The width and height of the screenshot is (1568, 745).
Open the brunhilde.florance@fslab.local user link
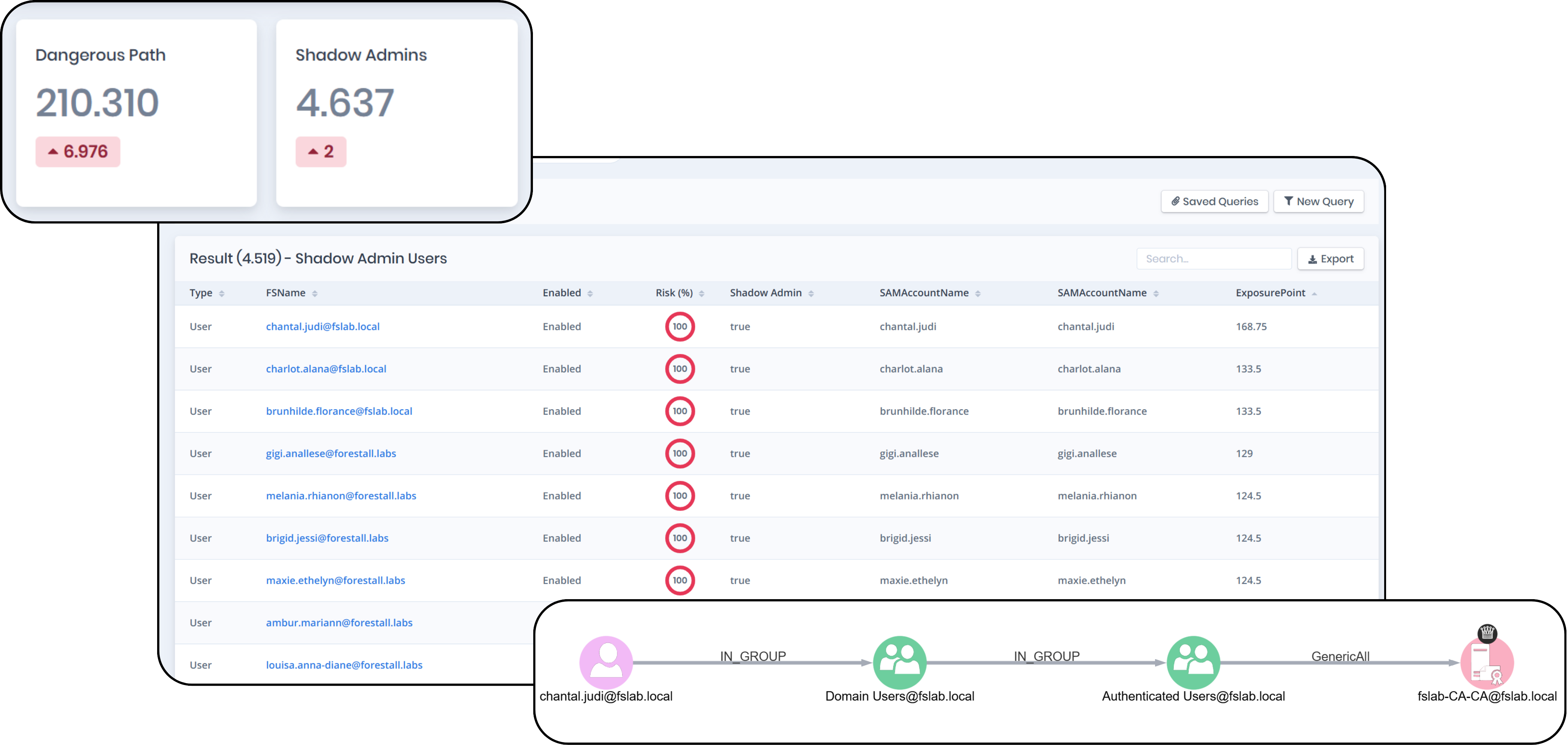click(339, 411)
